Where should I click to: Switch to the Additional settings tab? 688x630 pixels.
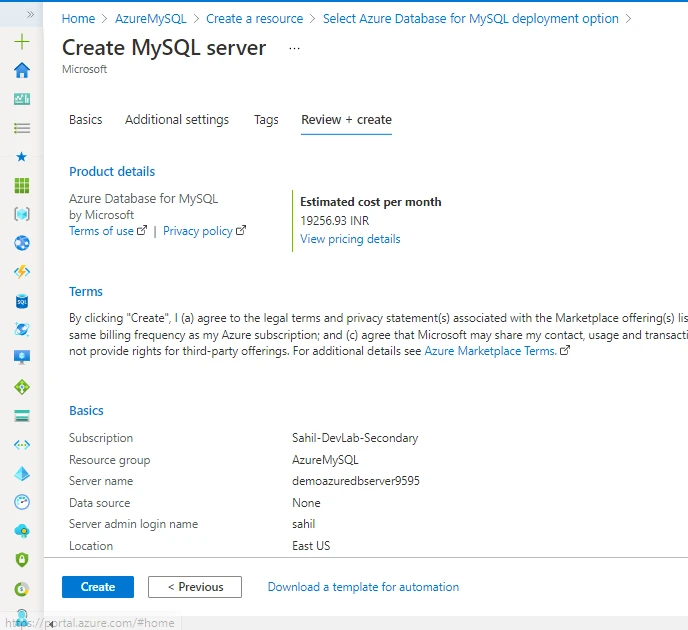point(177,120)
